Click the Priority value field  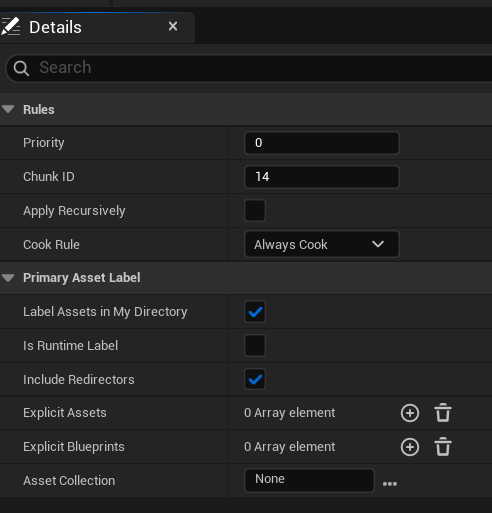(x=322, y=143)
